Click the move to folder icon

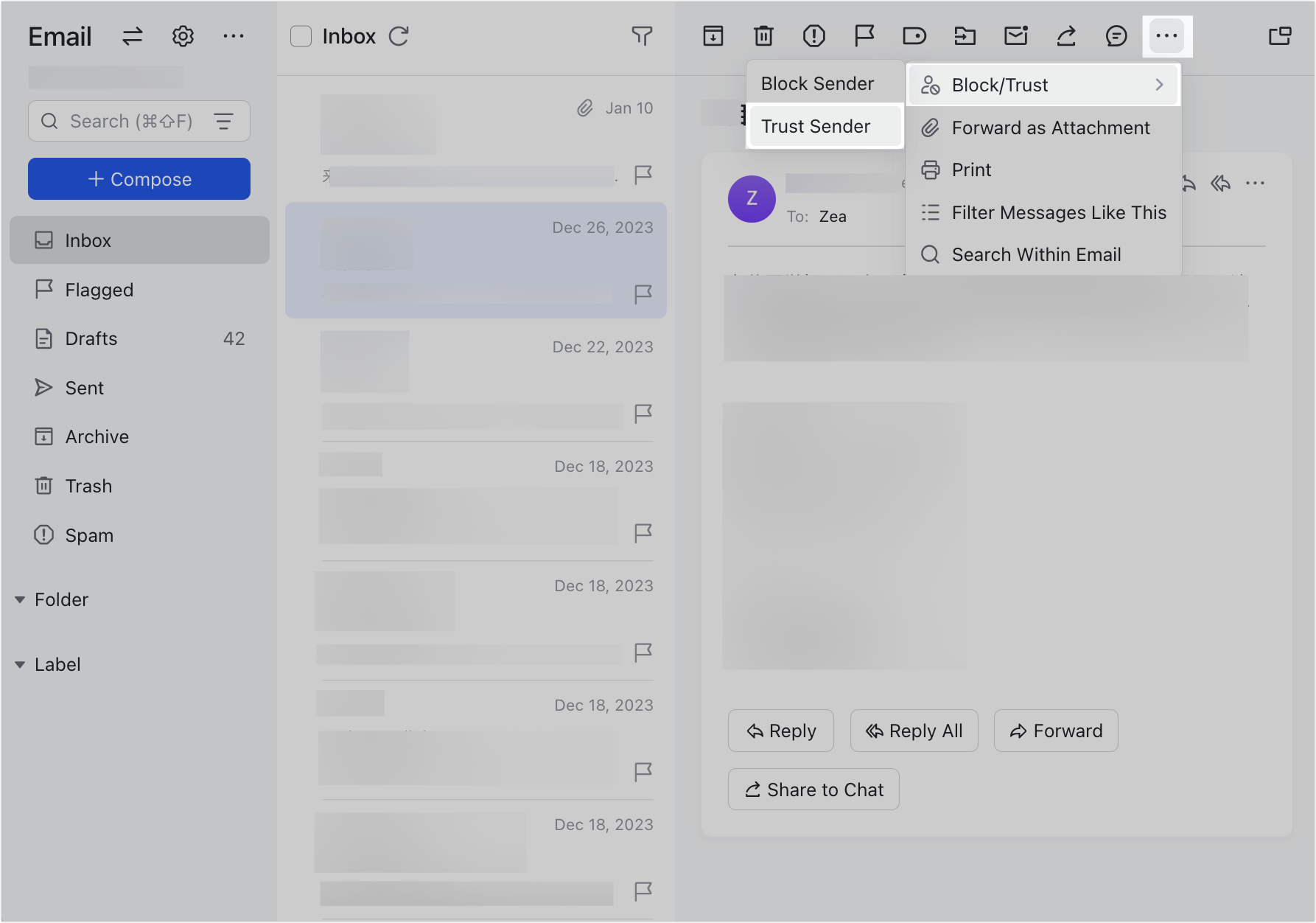click(x=965, y=36)
